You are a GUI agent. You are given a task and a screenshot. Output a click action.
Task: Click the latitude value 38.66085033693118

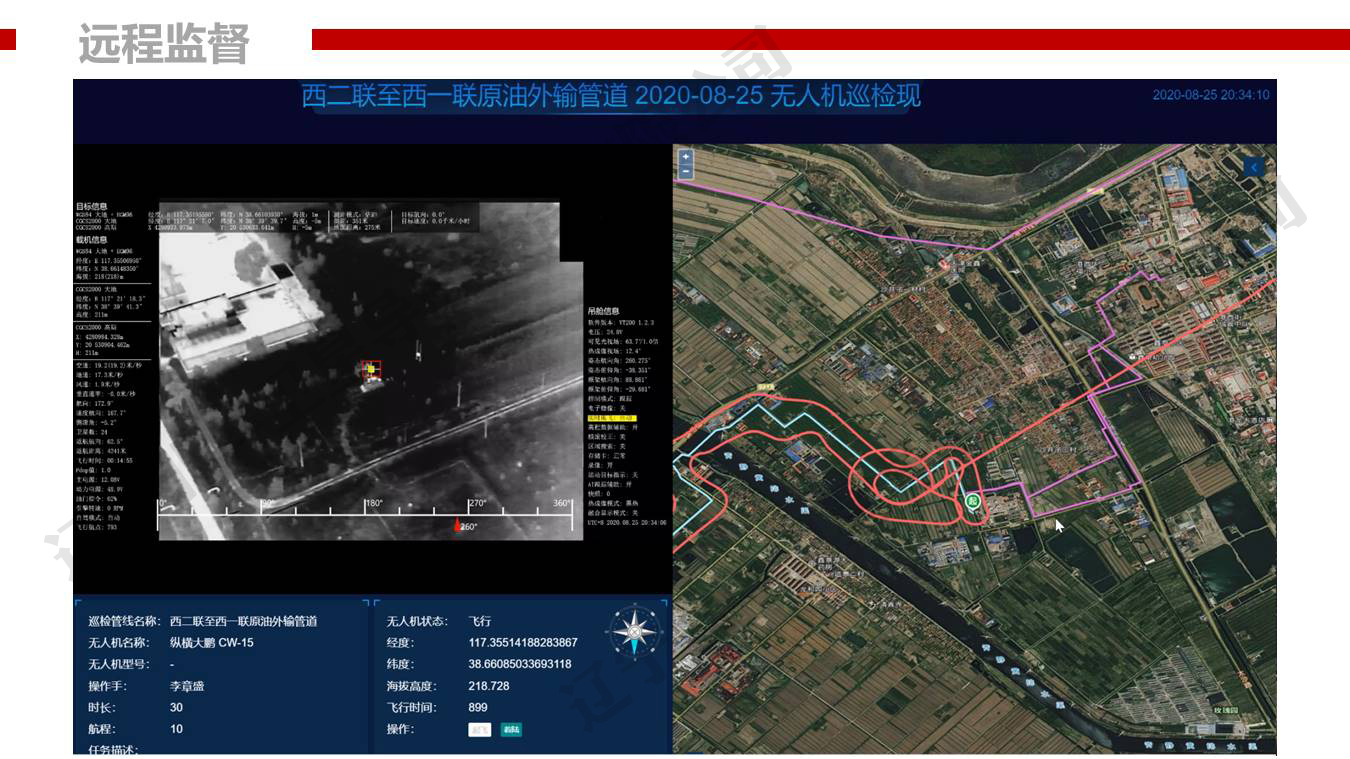tap(519, 665)
